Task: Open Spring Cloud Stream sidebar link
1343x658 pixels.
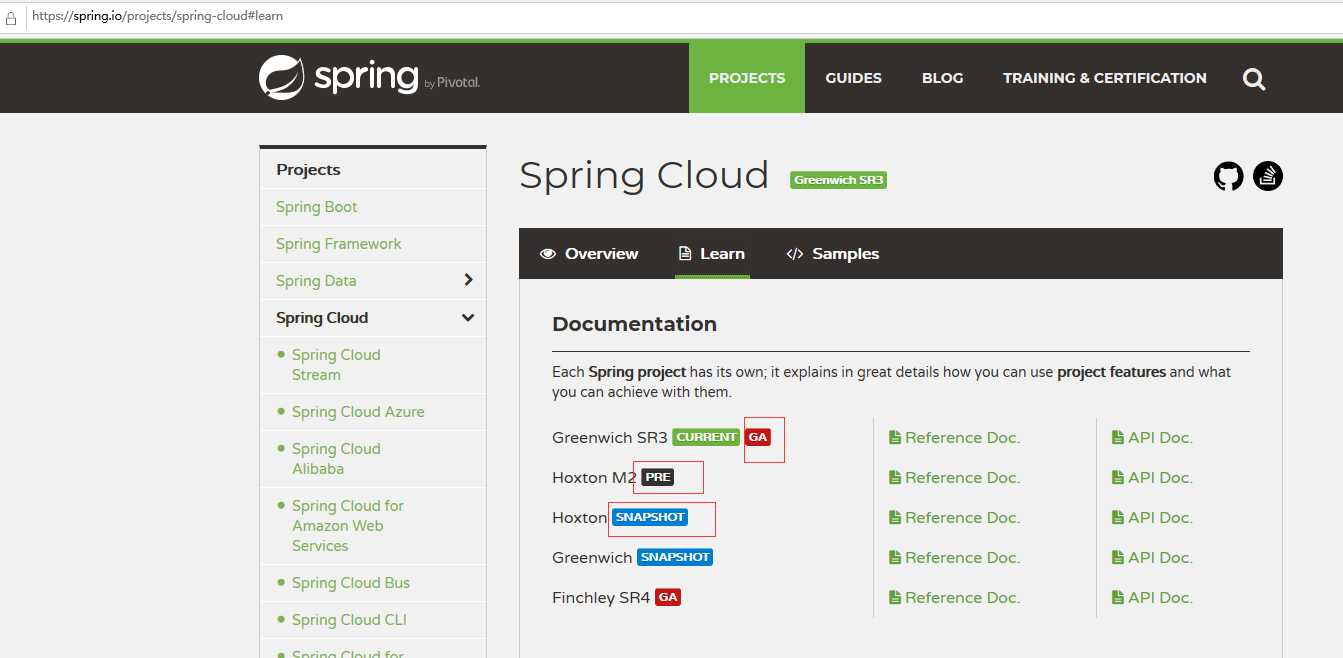Action: pyautogui.click(x=336, y=364)
